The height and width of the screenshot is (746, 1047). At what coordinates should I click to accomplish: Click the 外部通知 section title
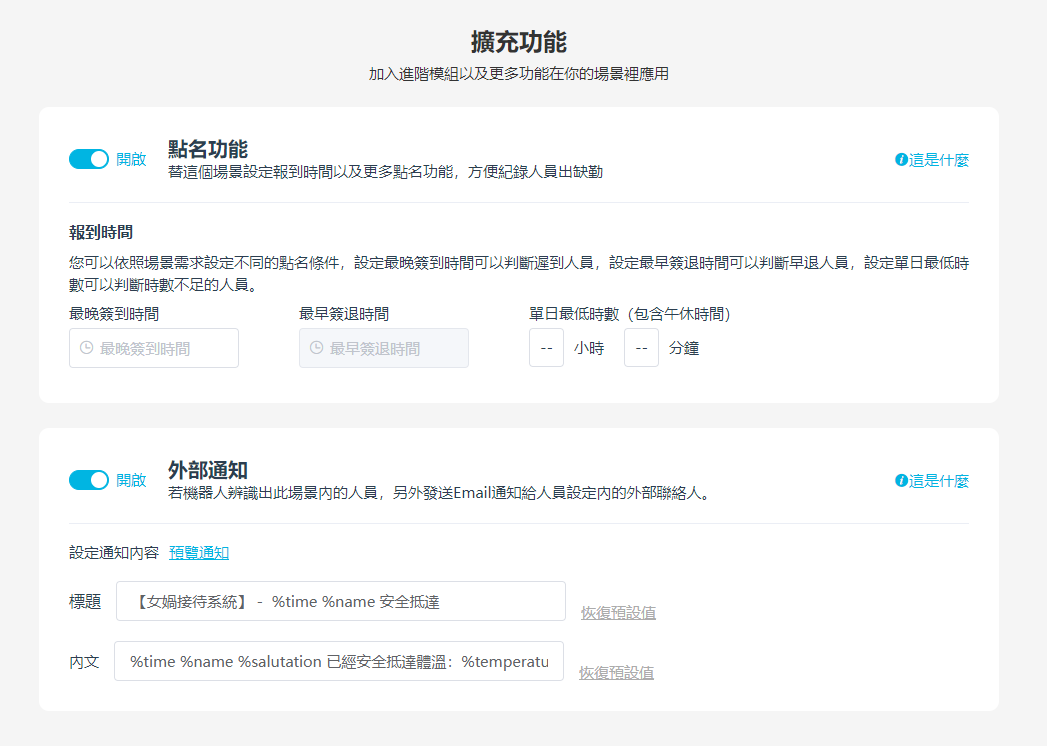coord(208,470)
